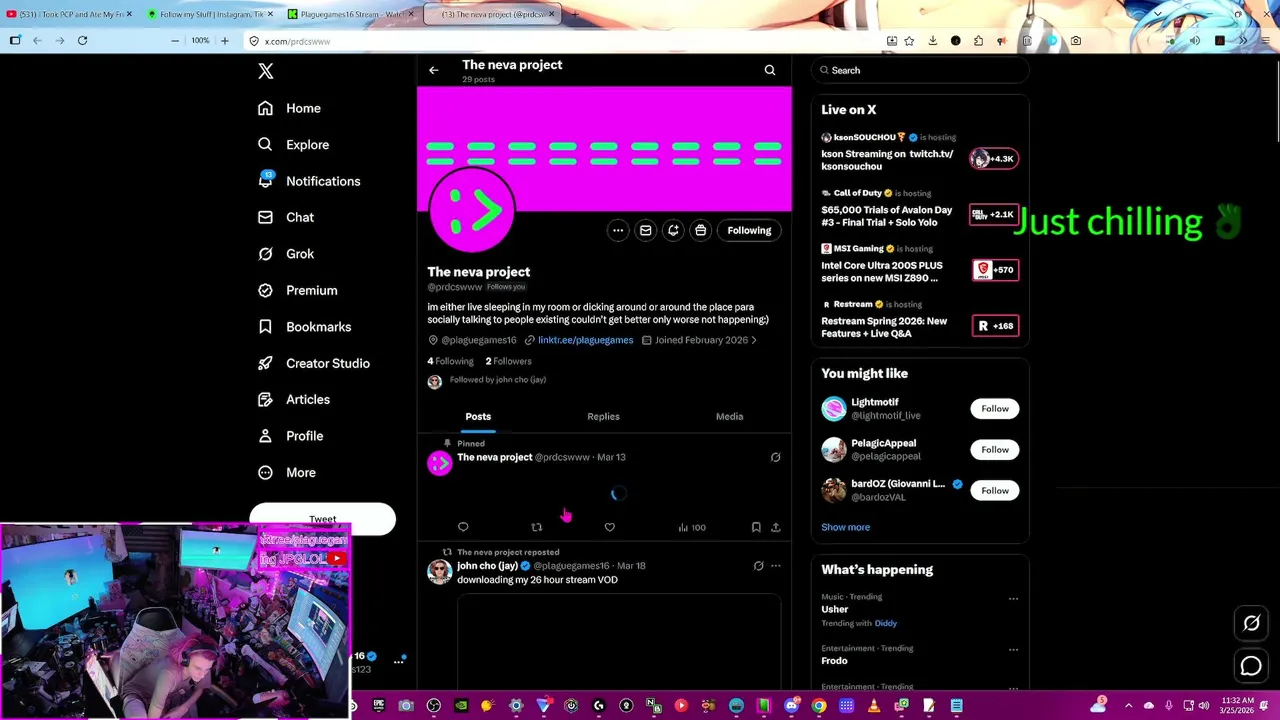This screenshot has height=720, width=1280.
Task: View the pinned post's analytics (100 views)
Action: 691,527
